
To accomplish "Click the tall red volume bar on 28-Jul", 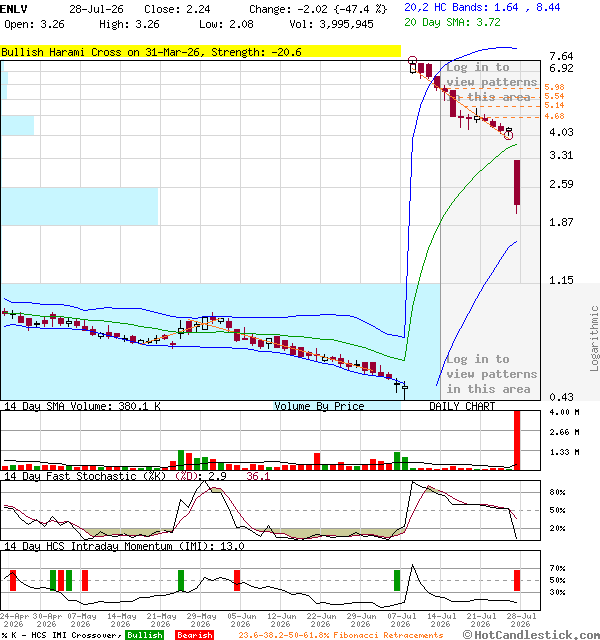I will (x=517, y=440).
